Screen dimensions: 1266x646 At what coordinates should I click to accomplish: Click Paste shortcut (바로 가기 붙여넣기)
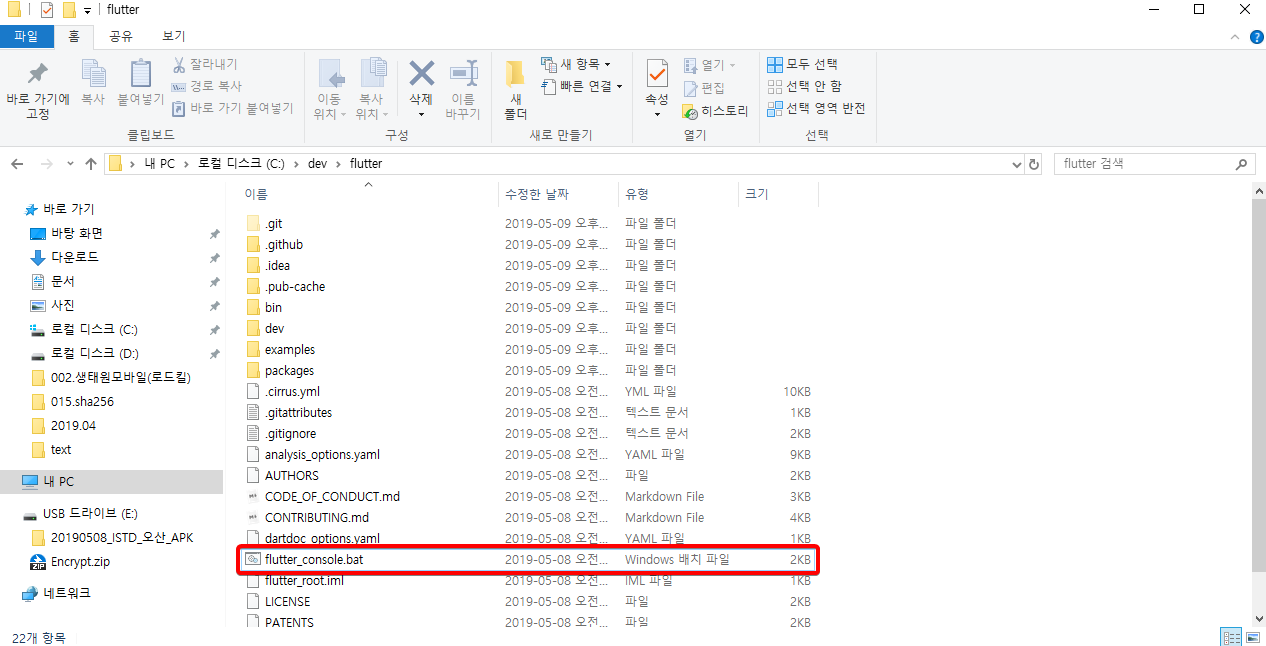click(x=232, y=108)
